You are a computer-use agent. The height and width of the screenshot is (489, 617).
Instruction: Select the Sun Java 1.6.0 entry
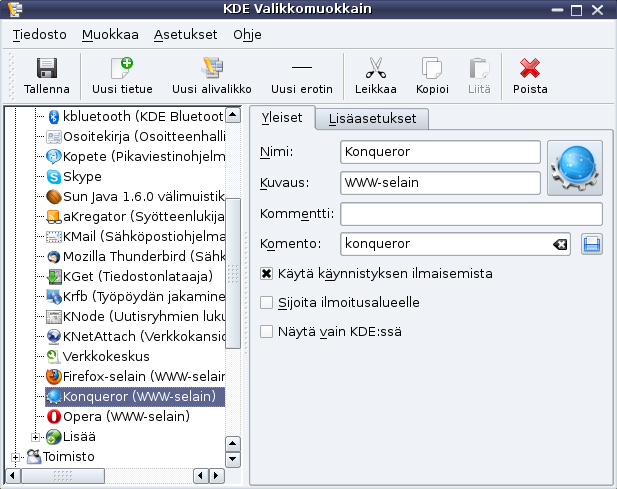click(135, 196)
